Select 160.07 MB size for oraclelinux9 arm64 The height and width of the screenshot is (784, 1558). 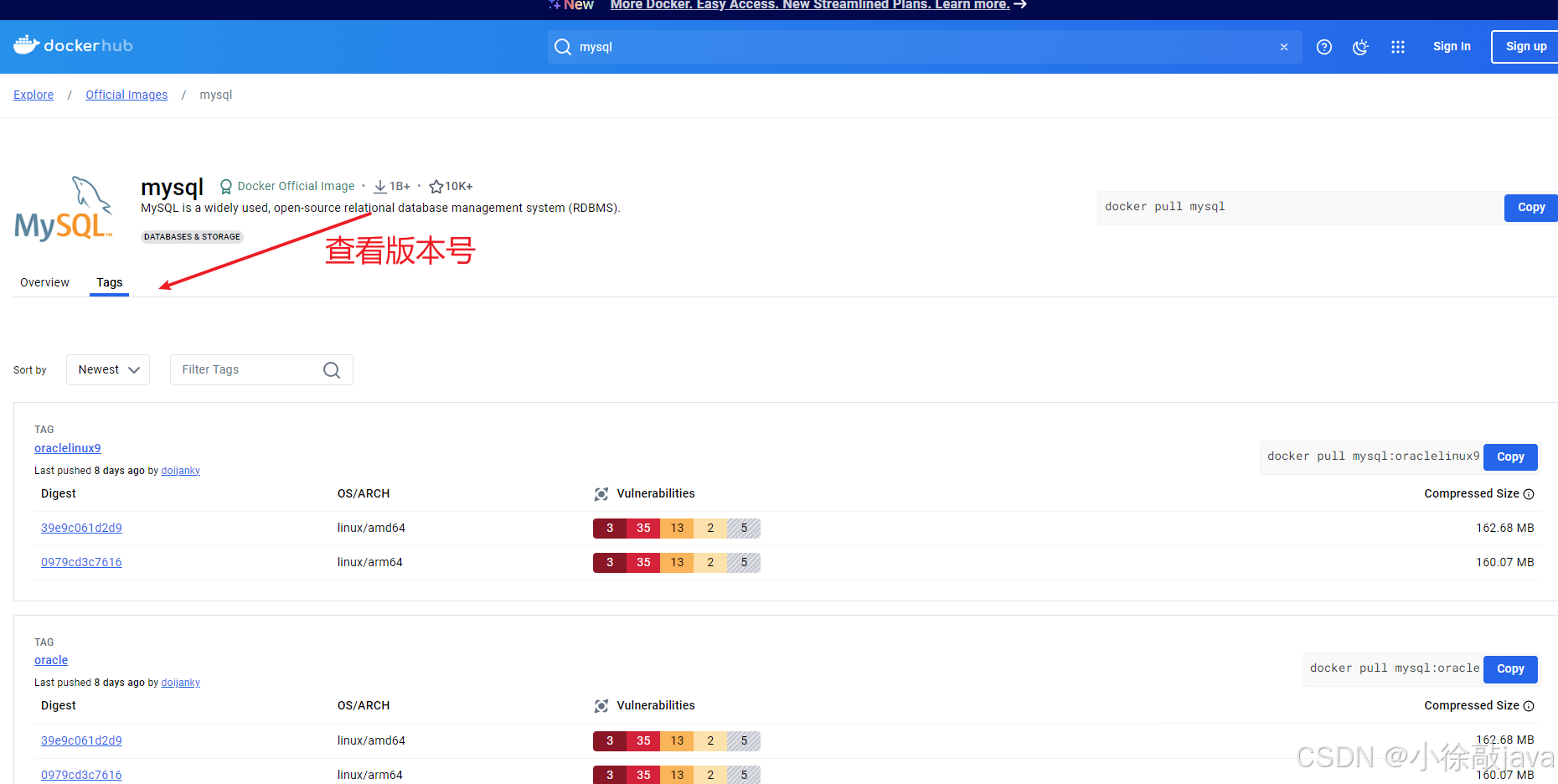tap(1504, 562)
